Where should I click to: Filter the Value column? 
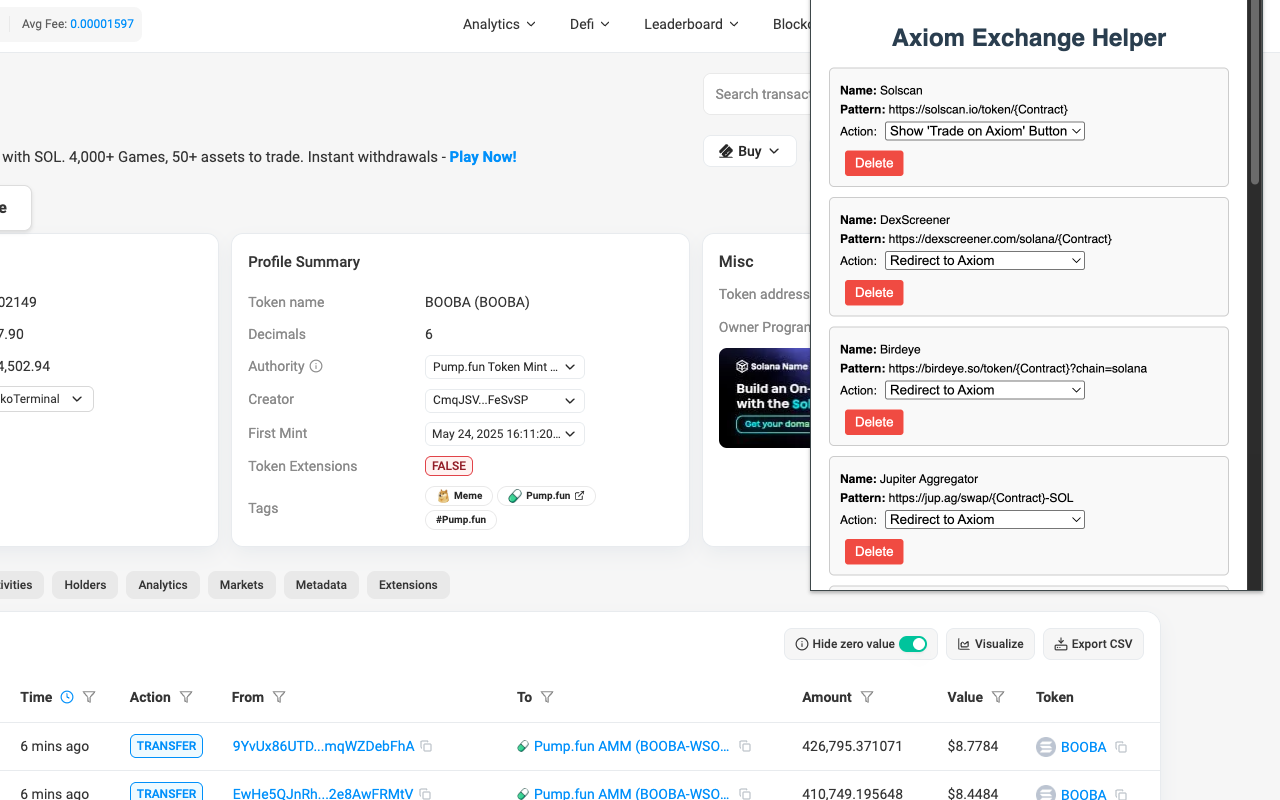(998, 697)
